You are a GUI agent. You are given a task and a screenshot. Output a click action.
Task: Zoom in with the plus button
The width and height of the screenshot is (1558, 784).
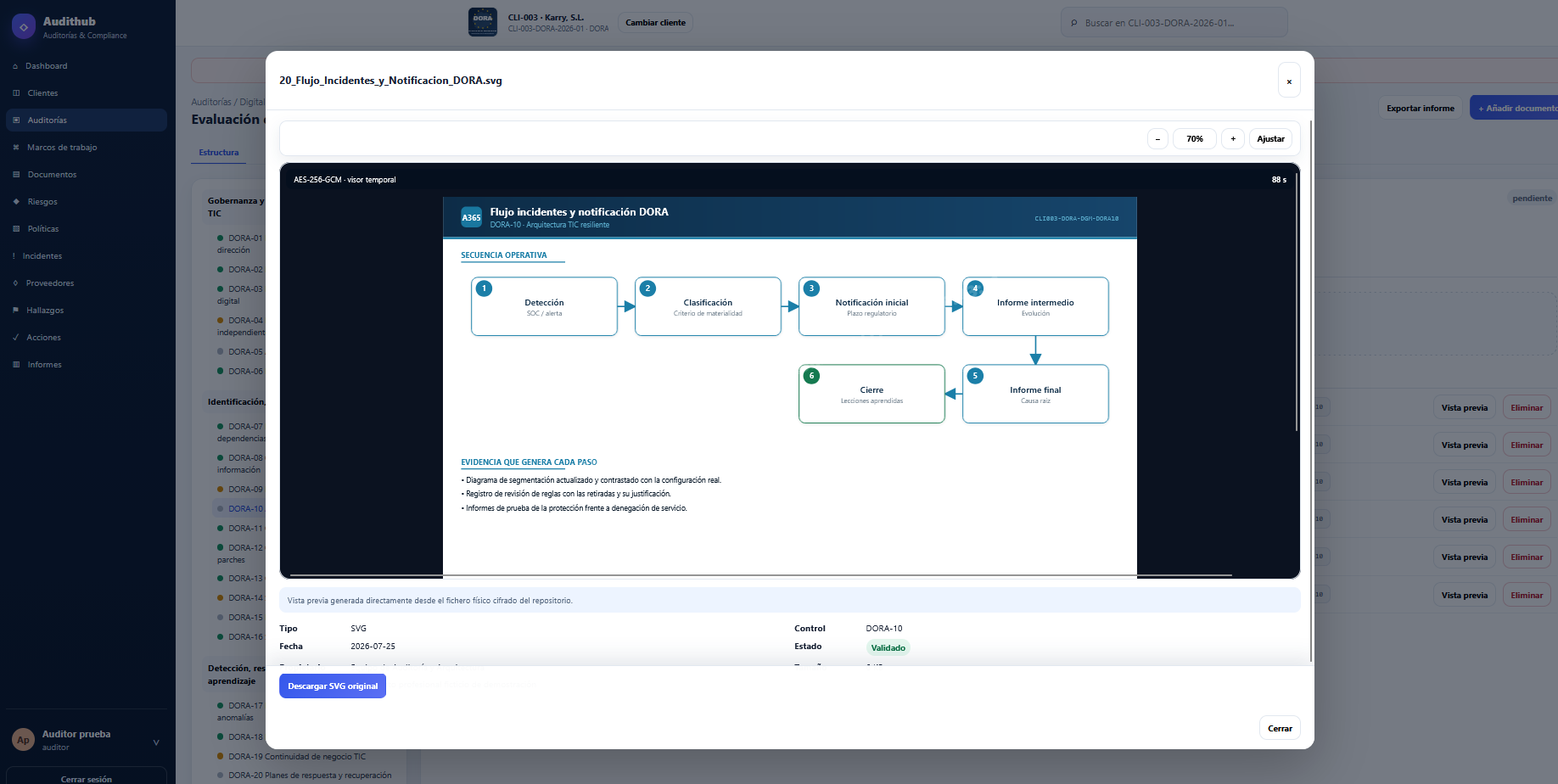pos(1233,139)
